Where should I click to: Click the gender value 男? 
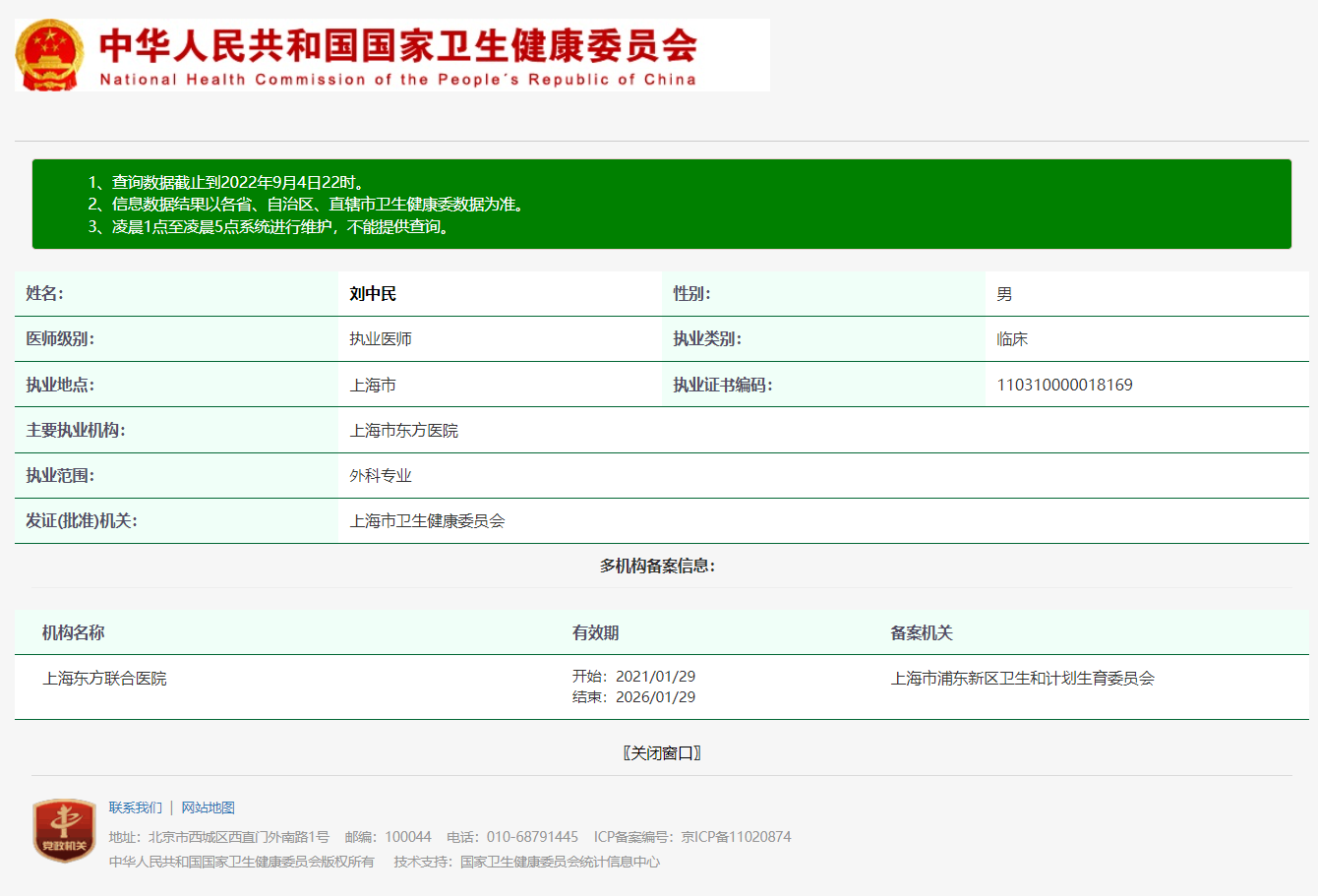point(1004,294)
